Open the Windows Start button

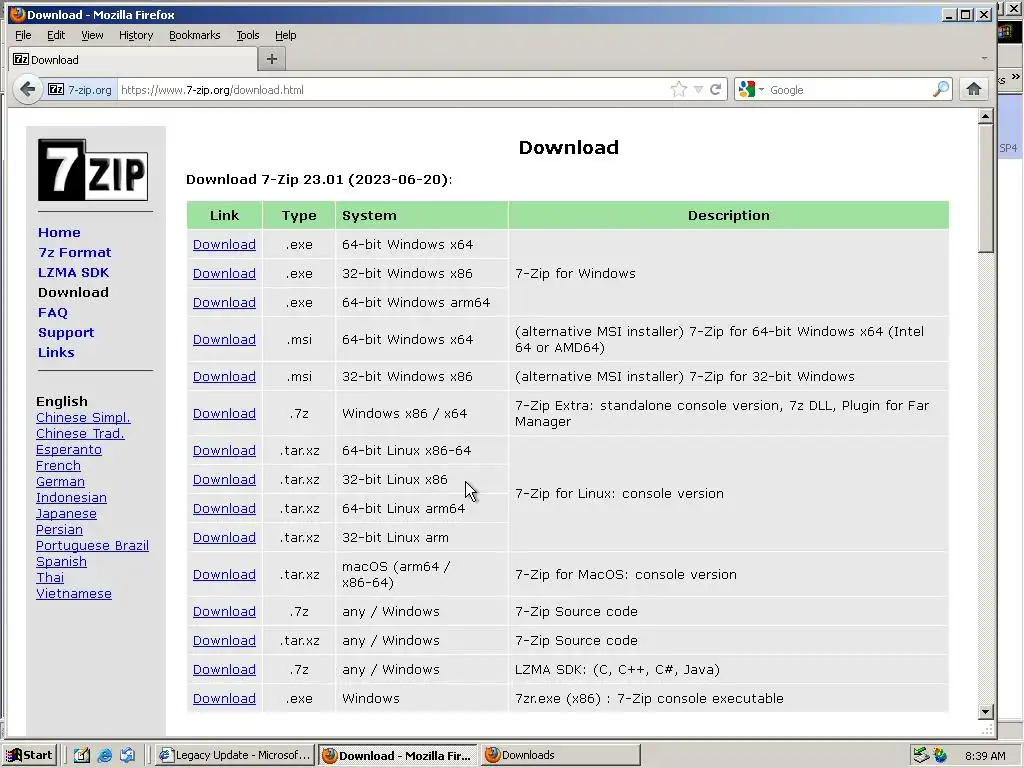(x=30, y=755)
